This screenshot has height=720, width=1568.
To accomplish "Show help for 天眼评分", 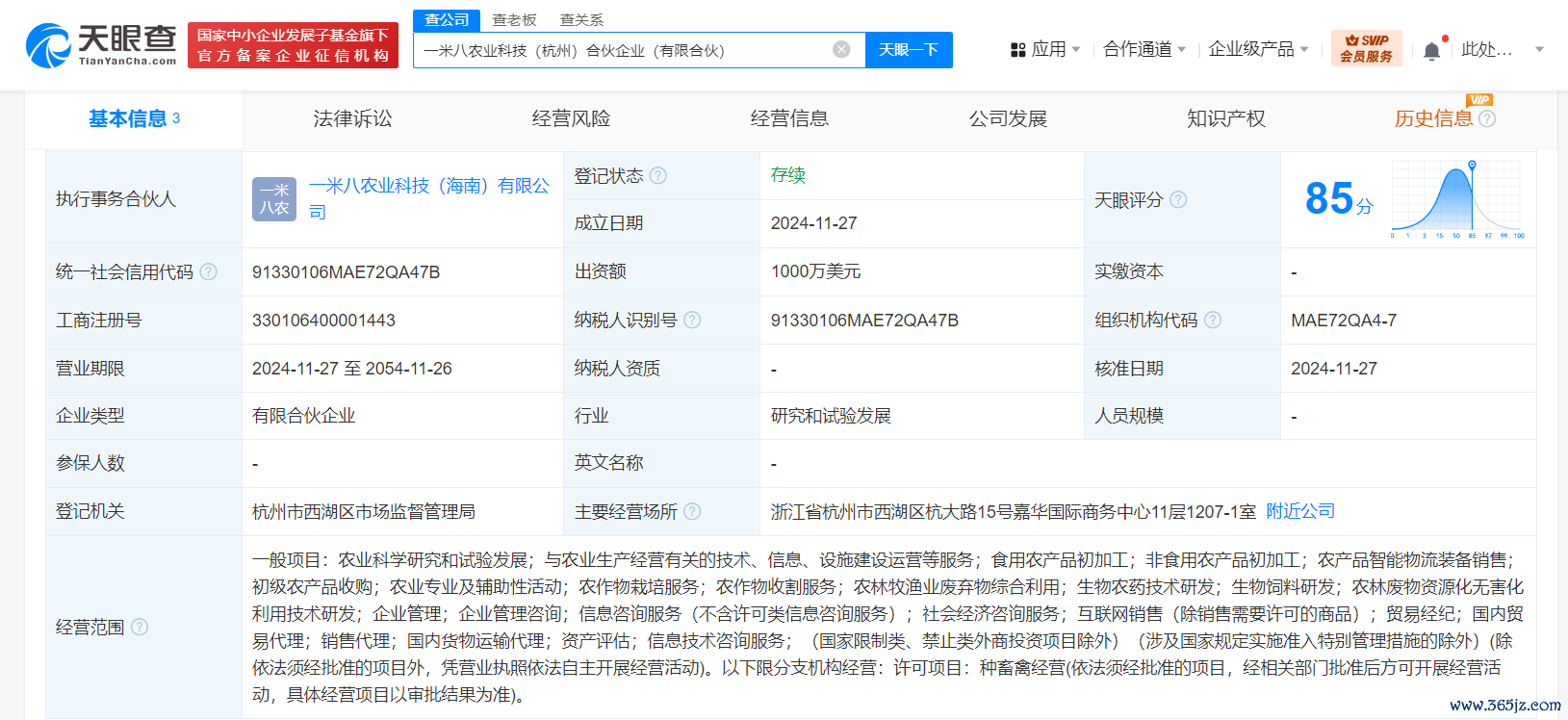I will click(x=1178, y=199).
